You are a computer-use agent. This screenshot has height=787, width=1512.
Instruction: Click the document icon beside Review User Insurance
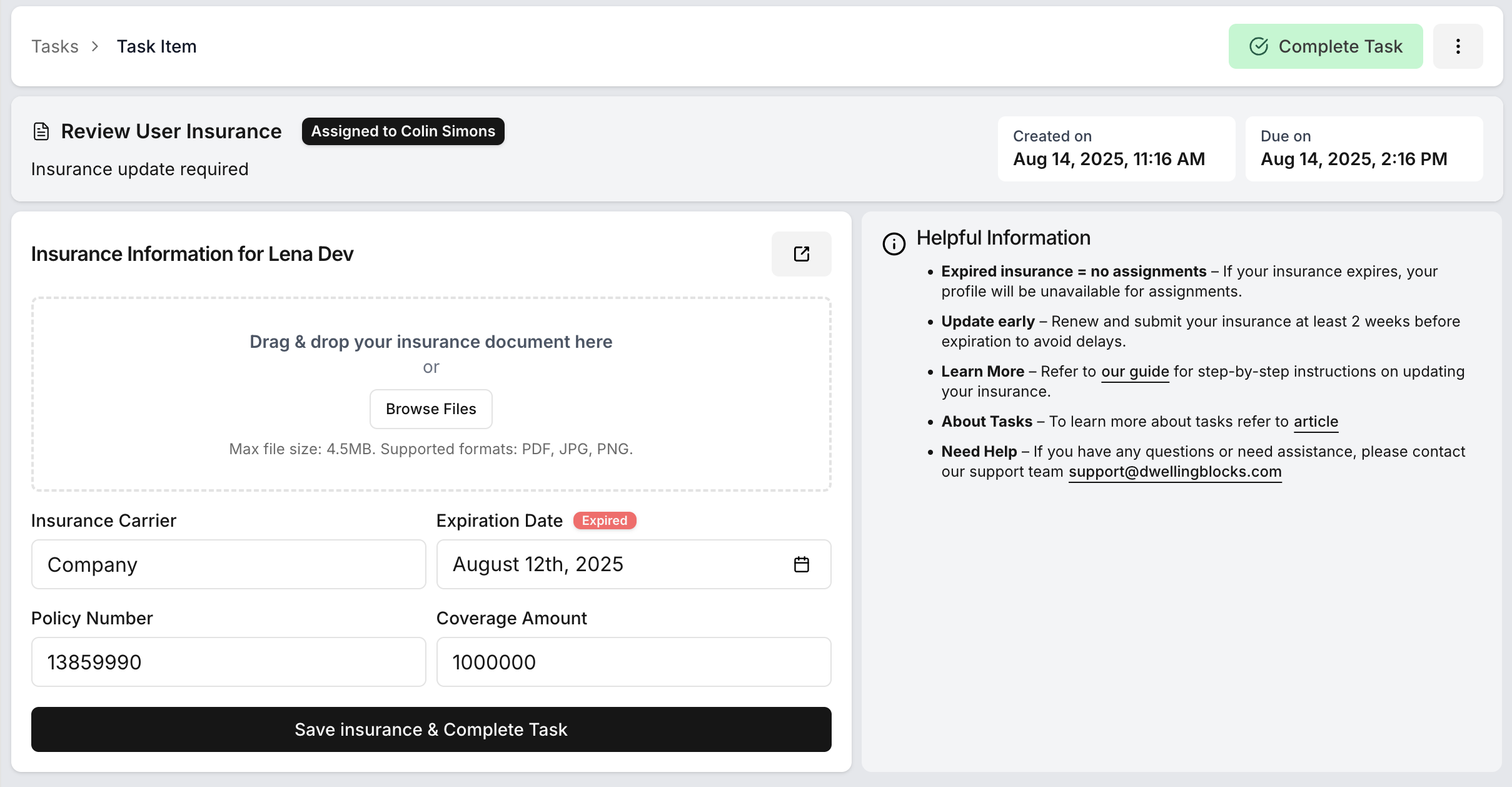click(x=41, y=131)
